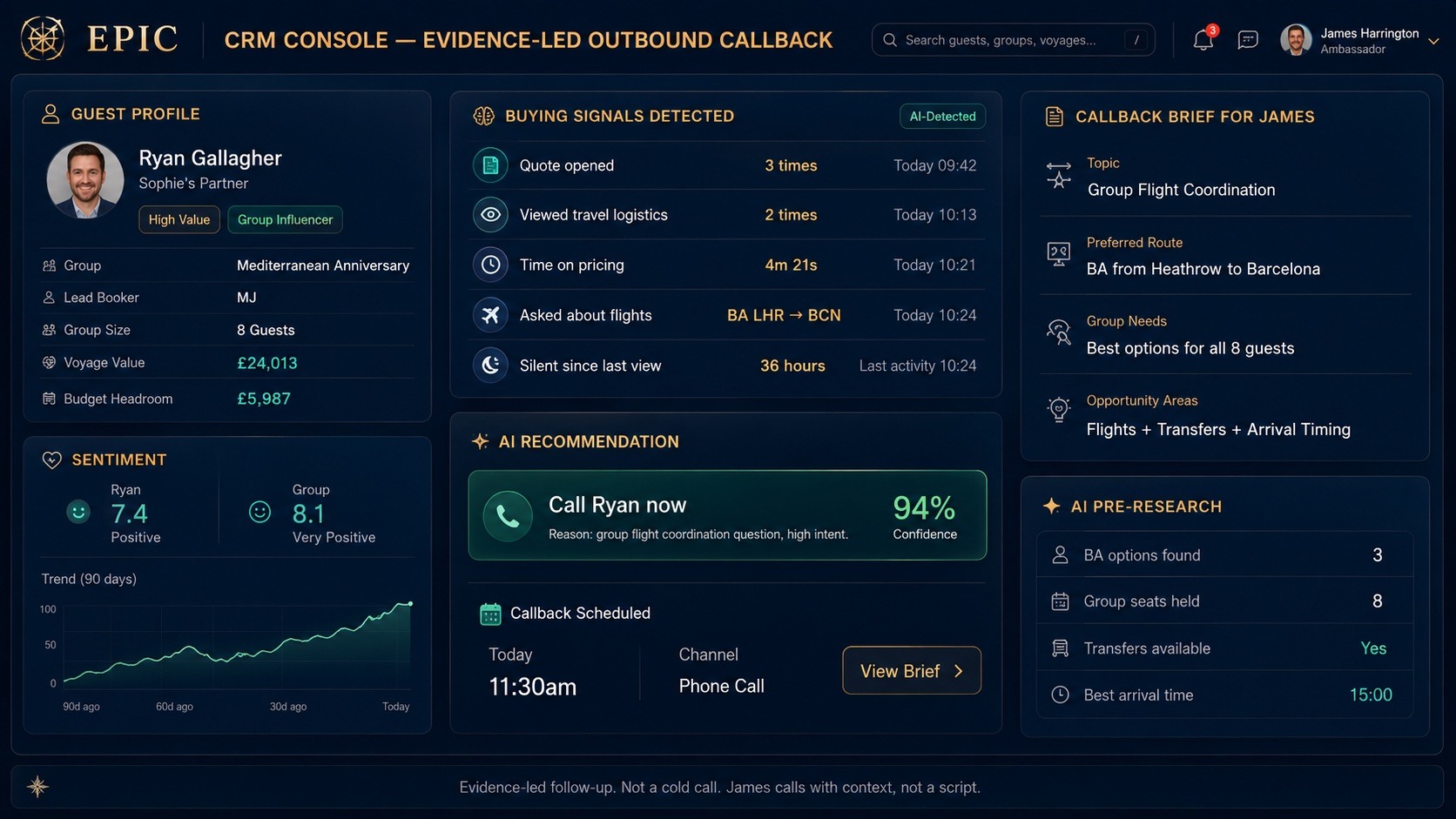1456x819 pixels.
Task: Click the Best arrival time clock icon
Action: pos(1060,695)
